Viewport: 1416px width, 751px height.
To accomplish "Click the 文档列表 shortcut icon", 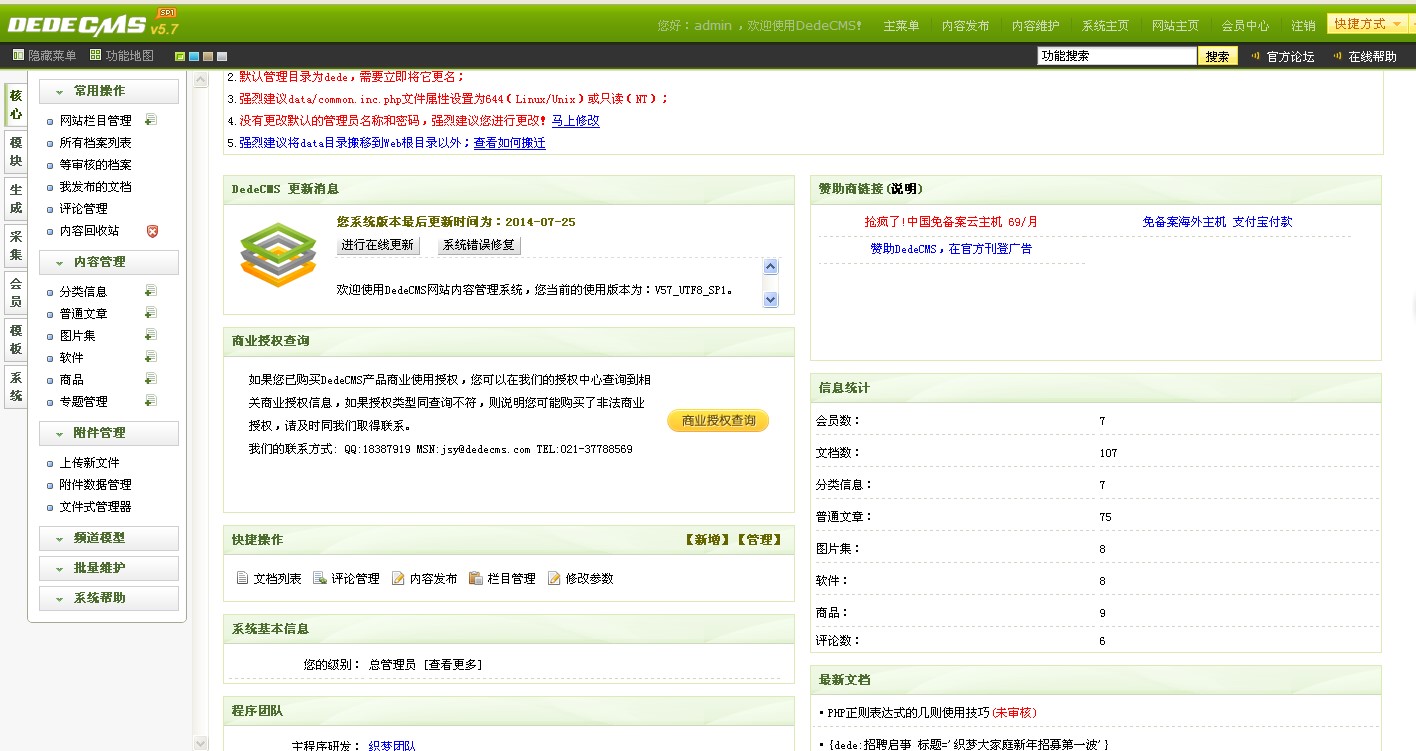I will coord(242,578).
